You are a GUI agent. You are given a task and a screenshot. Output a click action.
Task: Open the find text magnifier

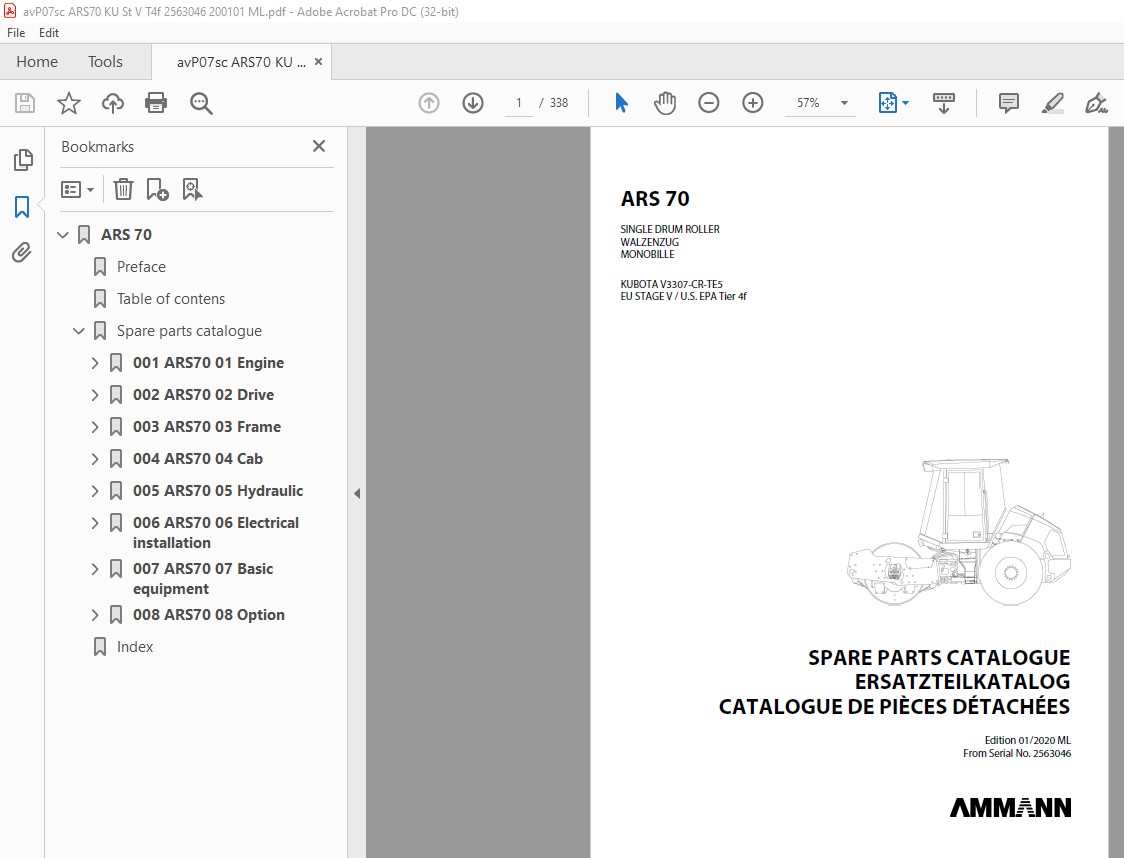(x=201, y=103)
